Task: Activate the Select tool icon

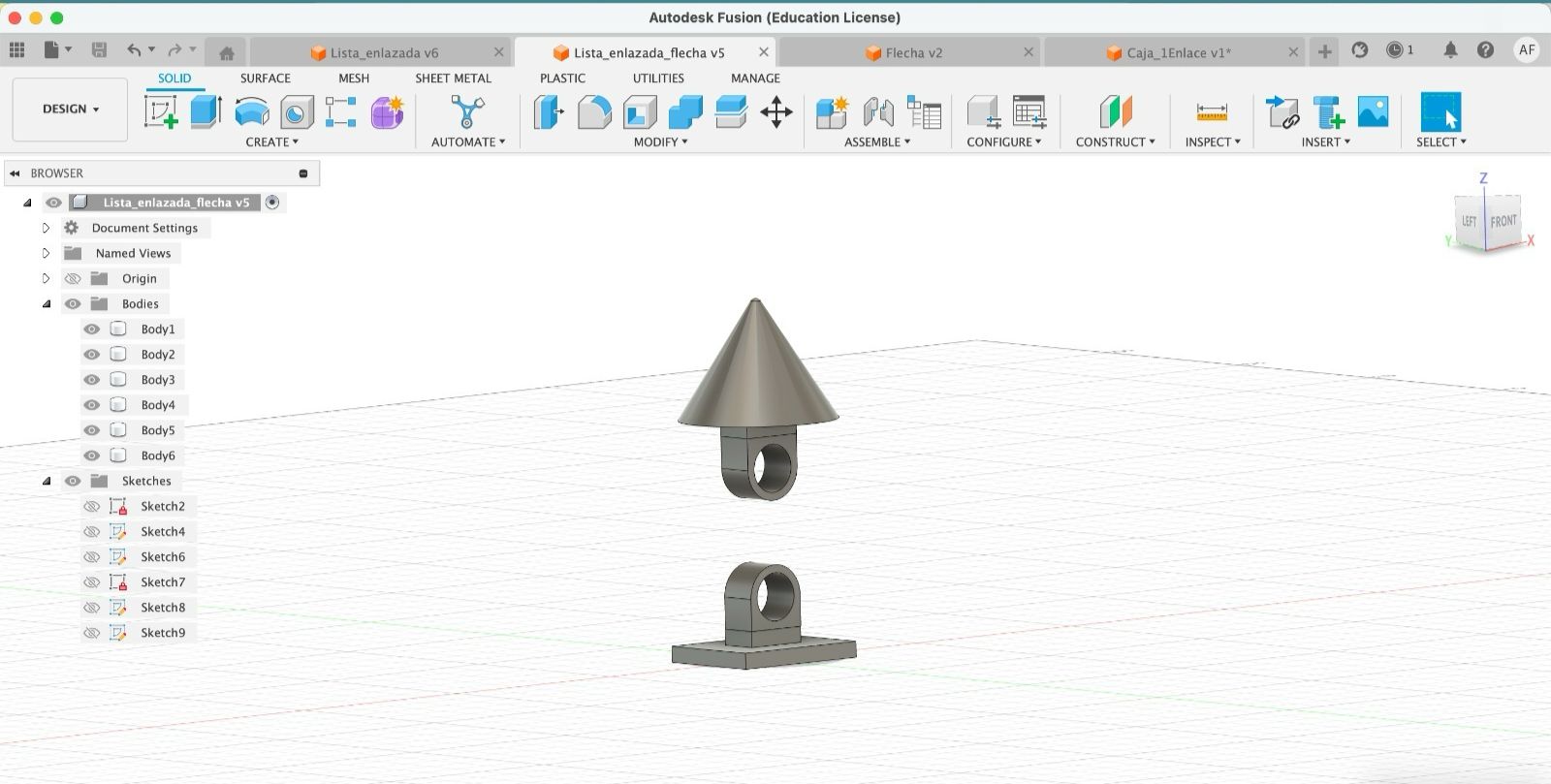Action: (1440, 112)
